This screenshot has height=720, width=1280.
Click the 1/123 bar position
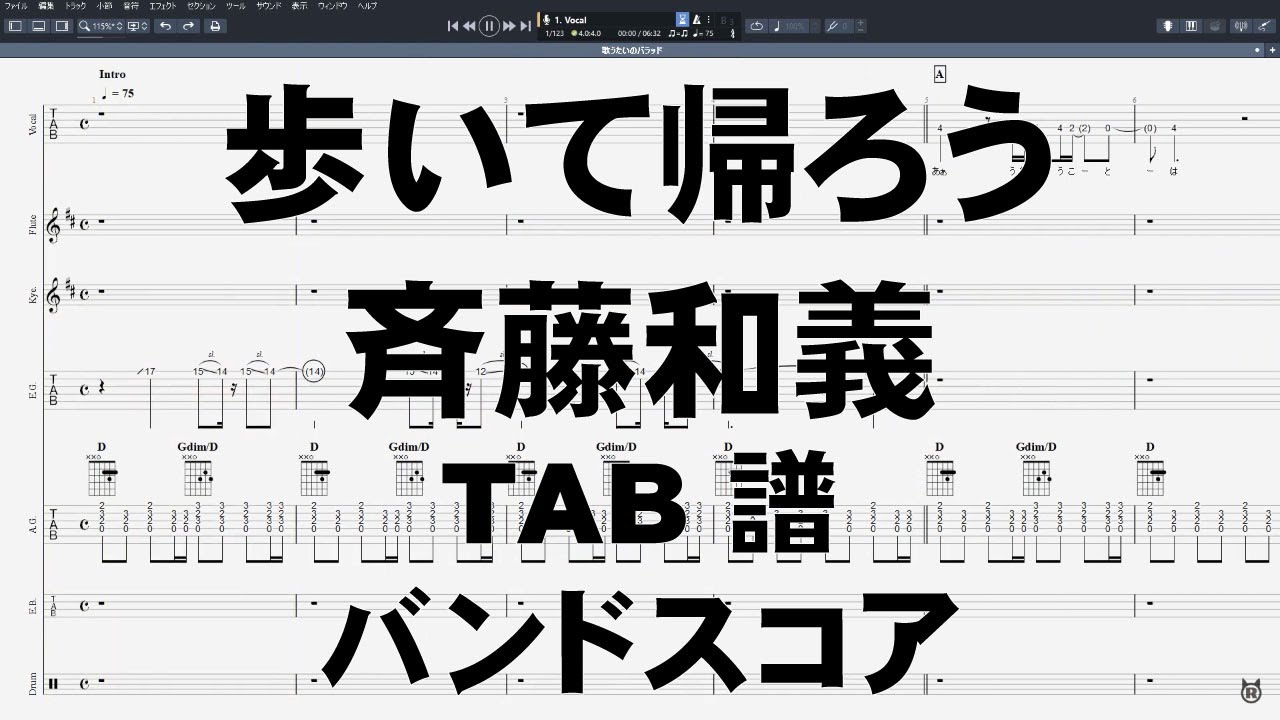pos(554,34)
